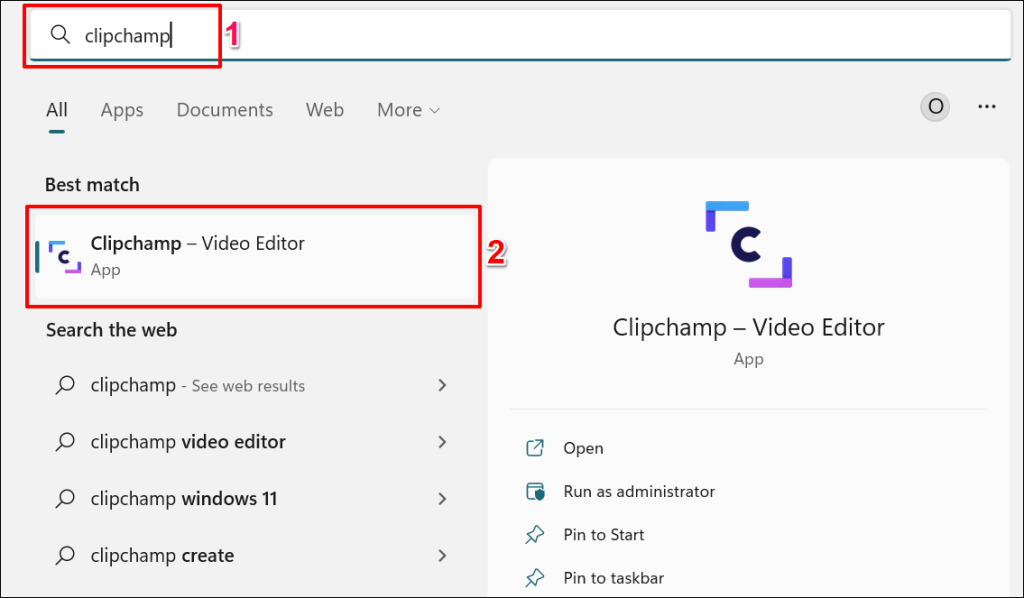Expand clipchamp video editor suggestion arrow
1024x598 pixels.
click(442, 442)
